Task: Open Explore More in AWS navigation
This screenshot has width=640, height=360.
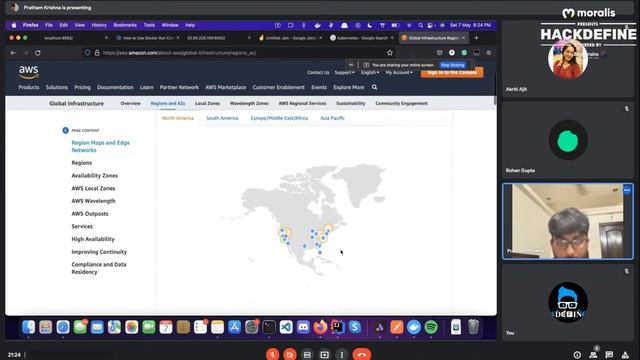Action: point(349,87)
